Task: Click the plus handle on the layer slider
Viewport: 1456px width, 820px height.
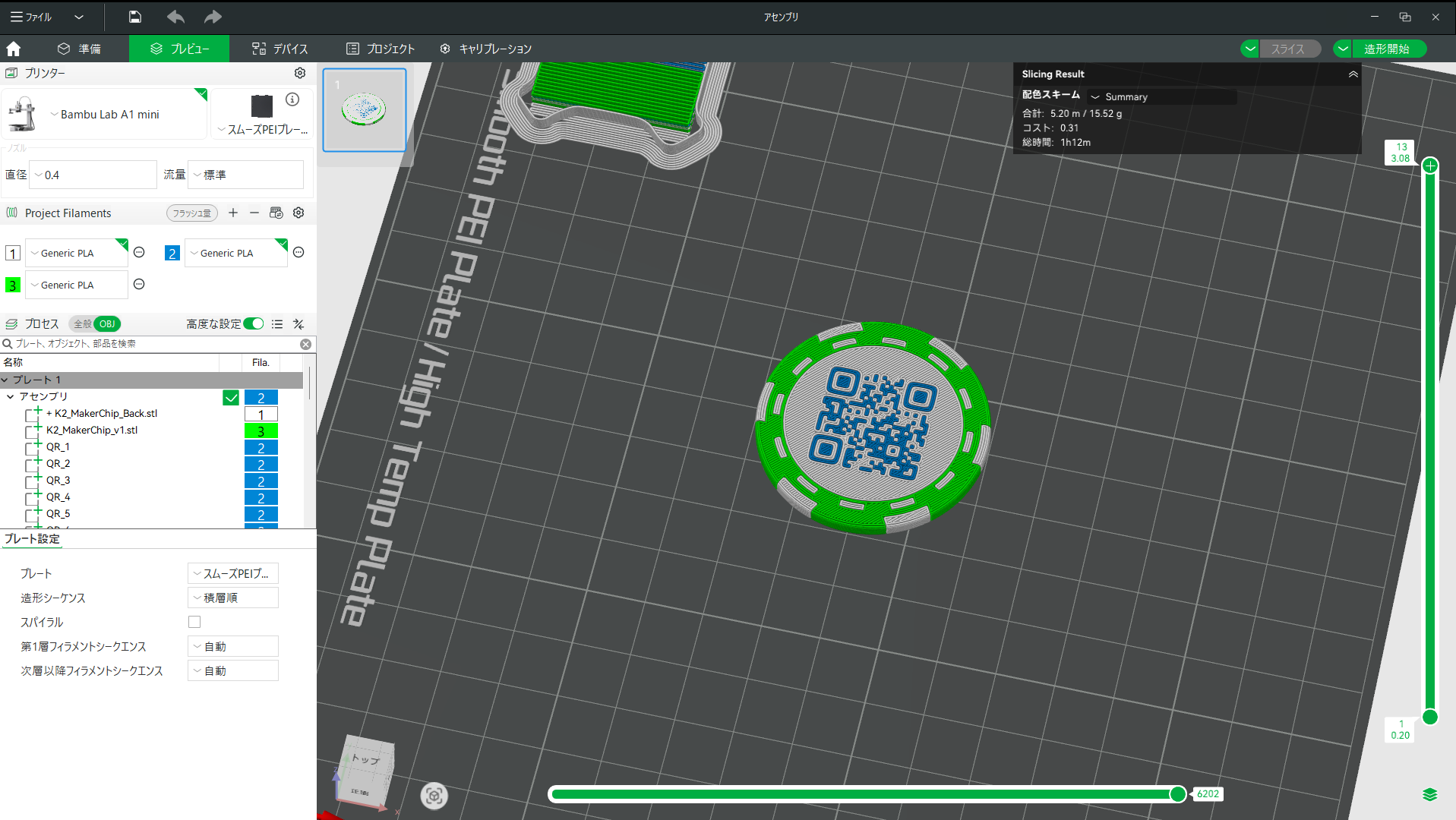Action: click(x=1430, y=166)
